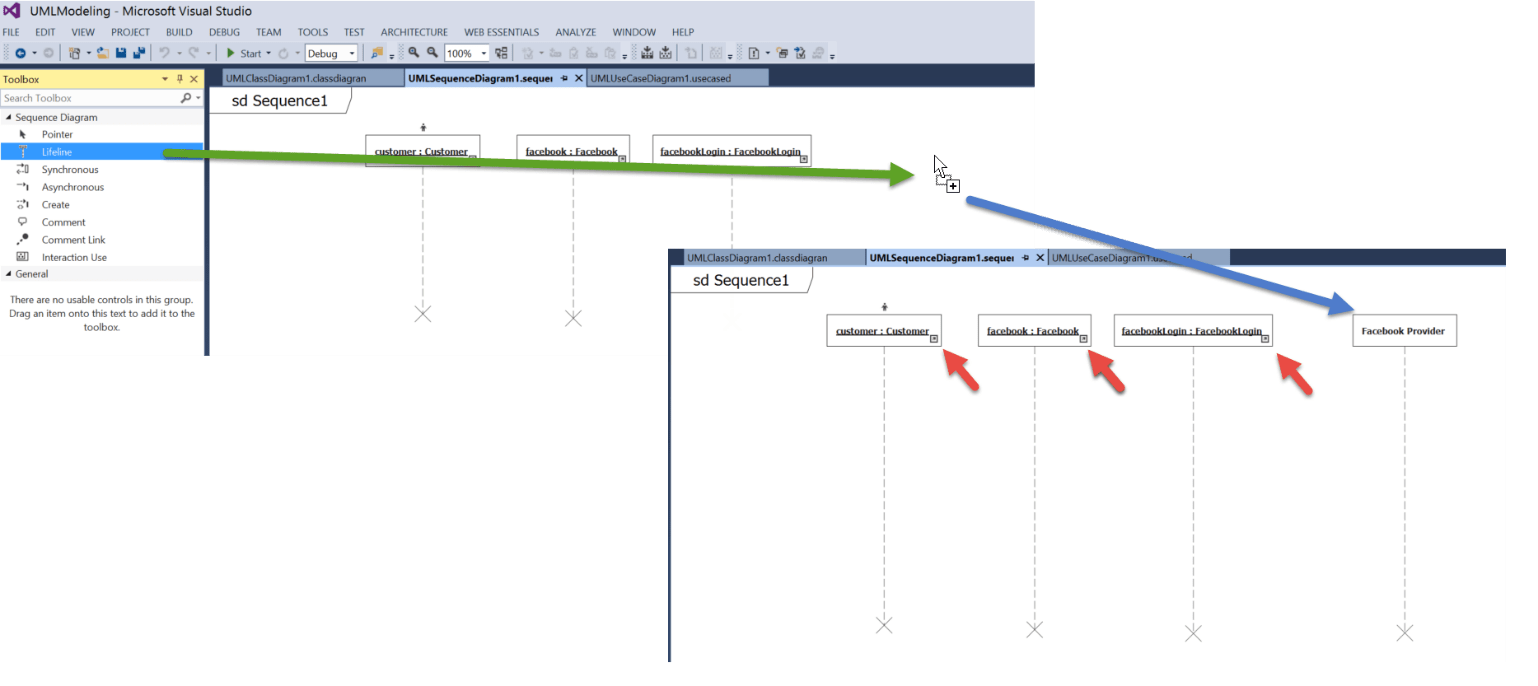
Task: Open the VIEW menu
Action: pyautogui.click(x=83, y=32)
